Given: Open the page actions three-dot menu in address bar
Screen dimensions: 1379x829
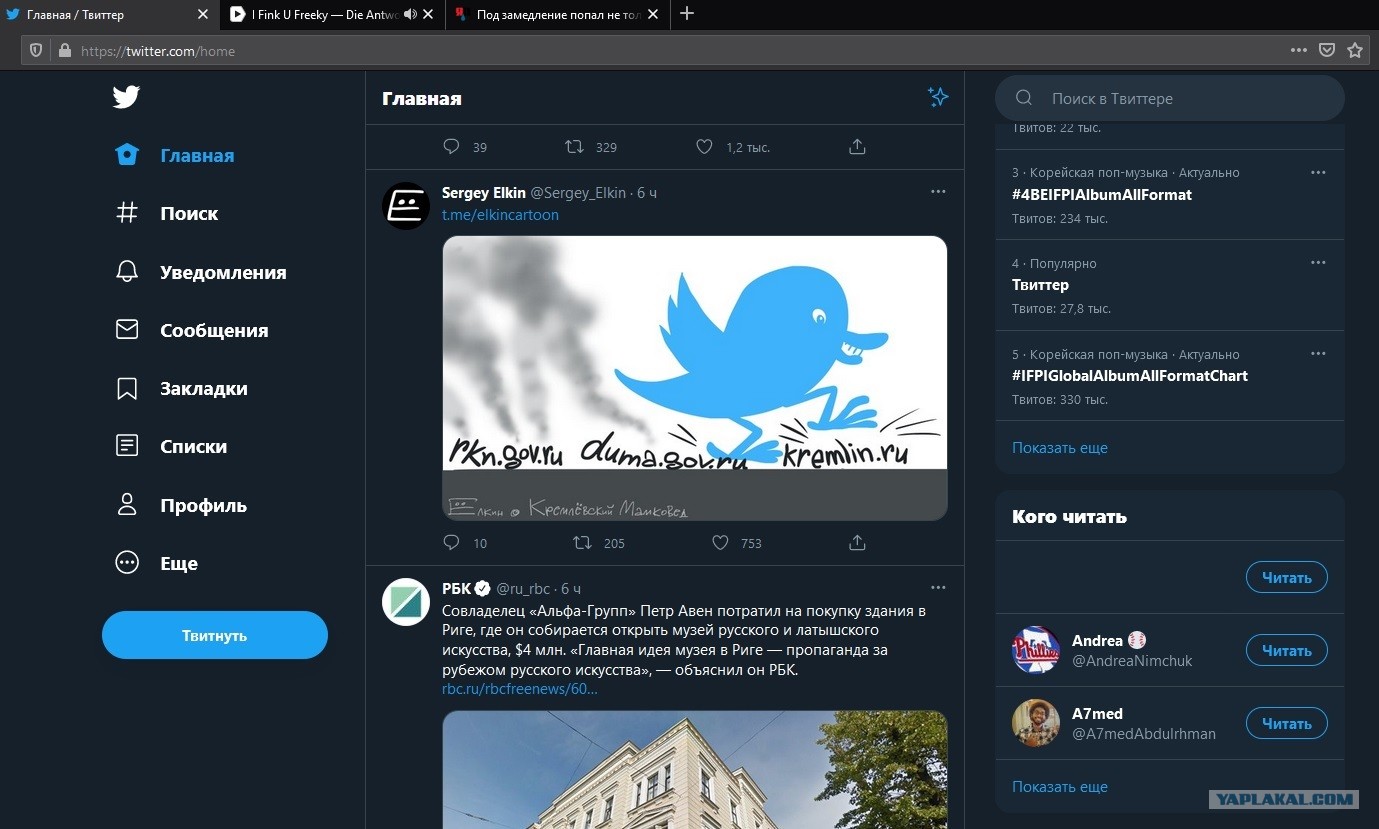Looking at the screenshot, I should (1298, 50).
